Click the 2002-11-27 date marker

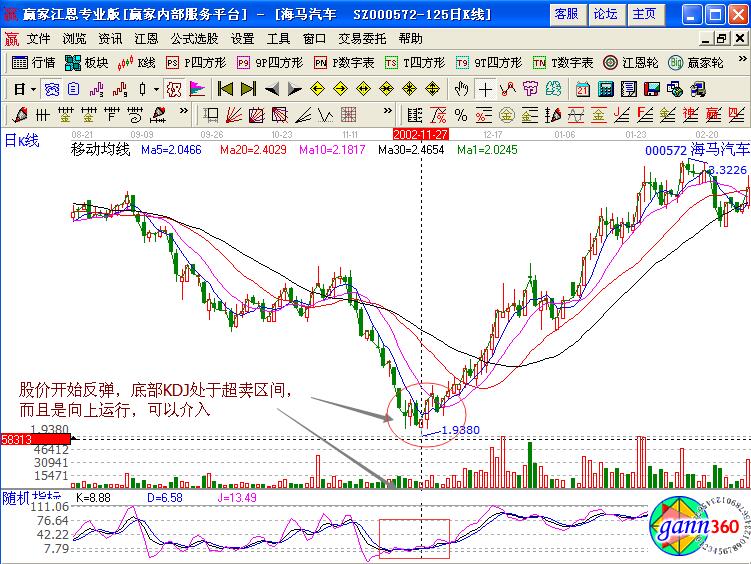point(420,133)
